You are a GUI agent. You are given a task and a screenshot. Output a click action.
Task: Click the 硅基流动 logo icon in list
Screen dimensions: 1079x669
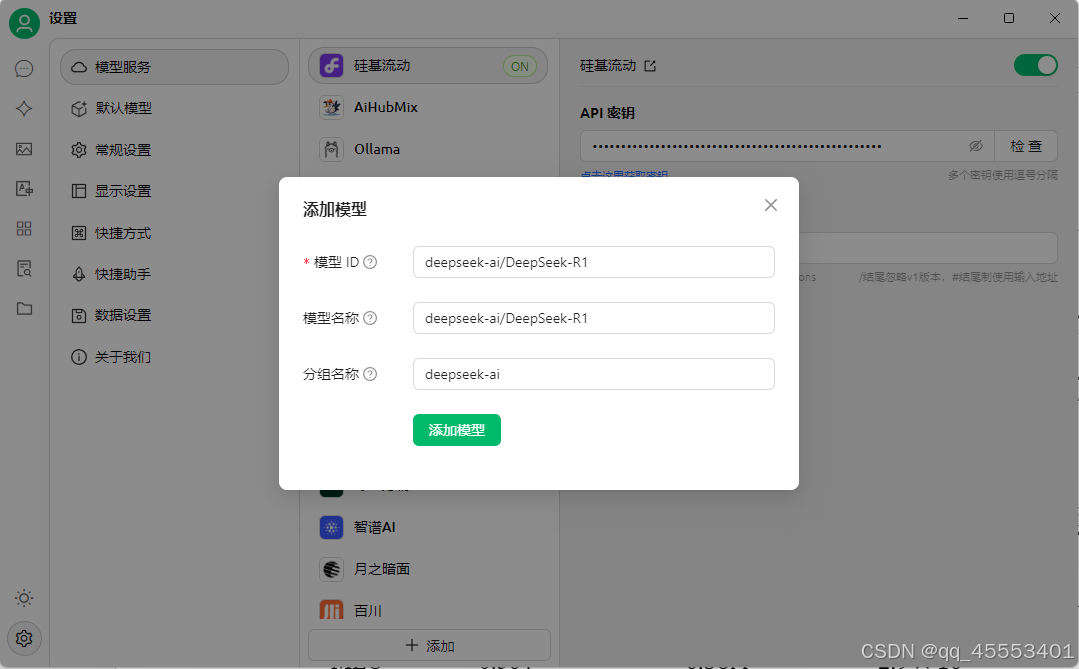tap(332, 65)
